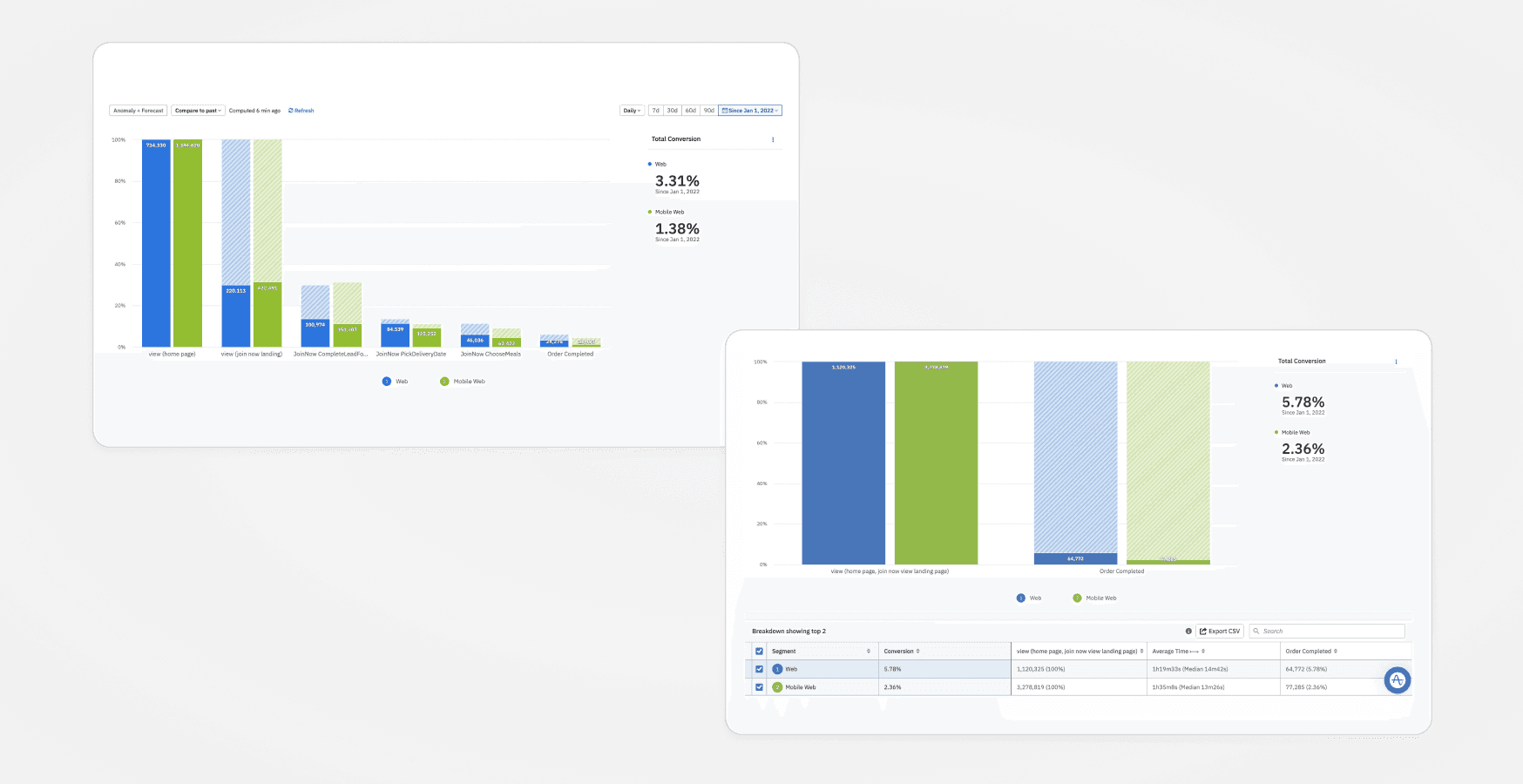Click the Refresh link
Screen dimensions: 1523x784
(301, 111)
